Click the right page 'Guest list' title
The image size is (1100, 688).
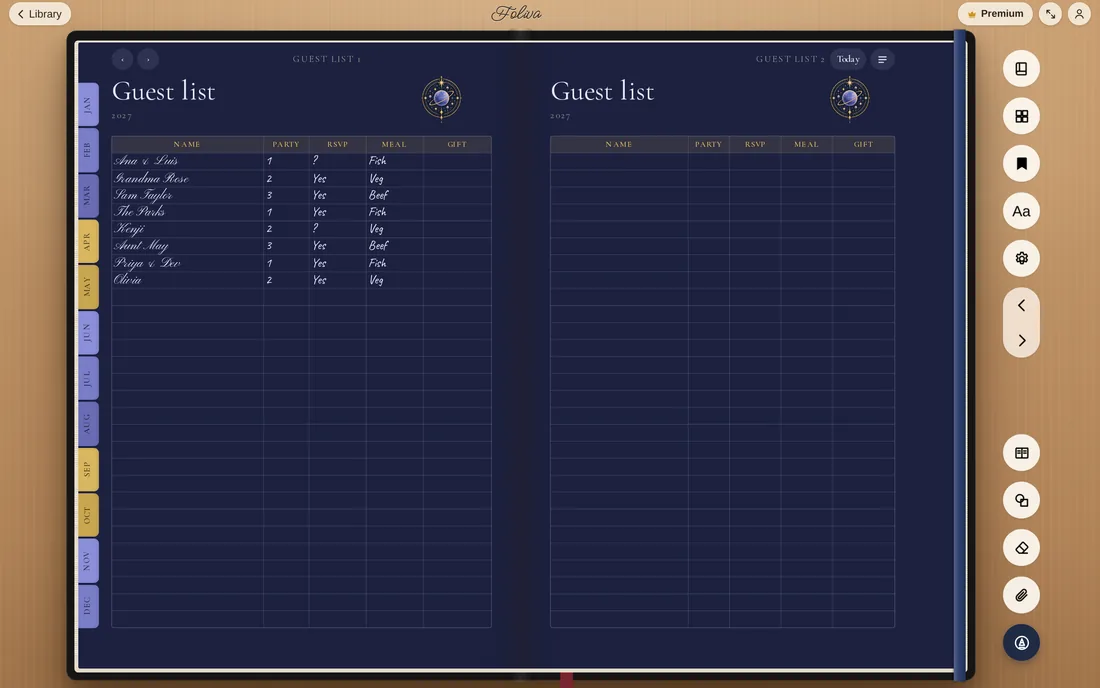tap(603, 91)
